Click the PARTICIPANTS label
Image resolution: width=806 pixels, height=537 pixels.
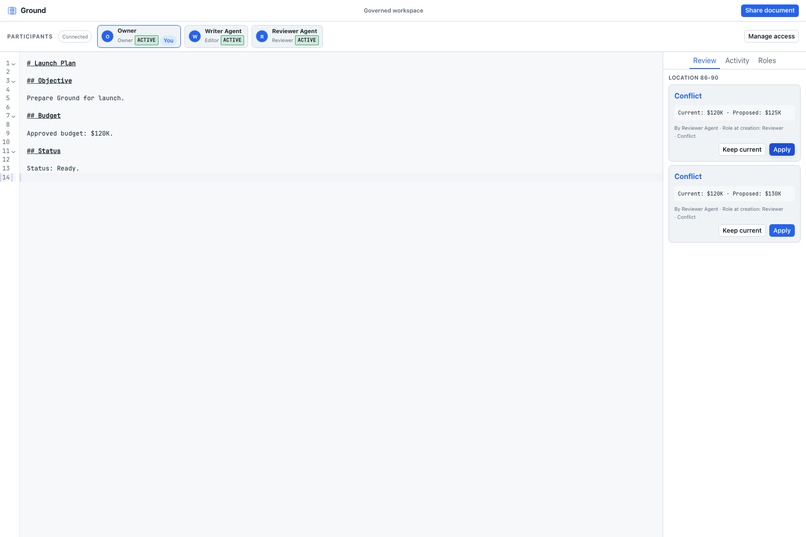tap(30, 36)
